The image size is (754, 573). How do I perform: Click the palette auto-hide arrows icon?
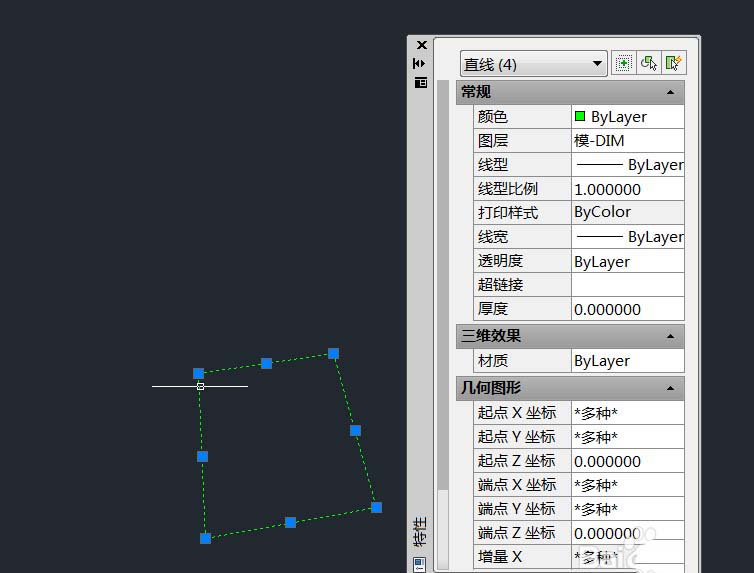pos(421,63)
